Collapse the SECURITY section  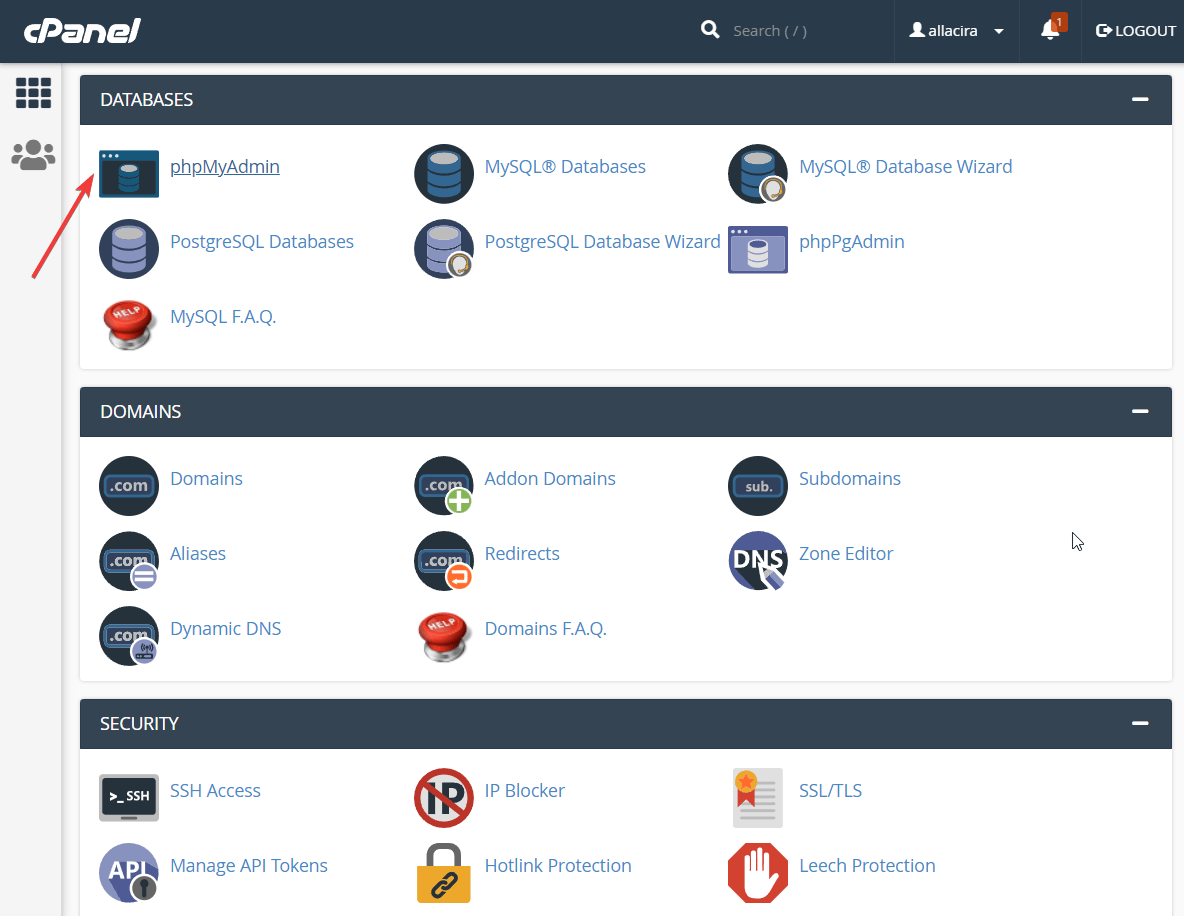point(1140,723)
